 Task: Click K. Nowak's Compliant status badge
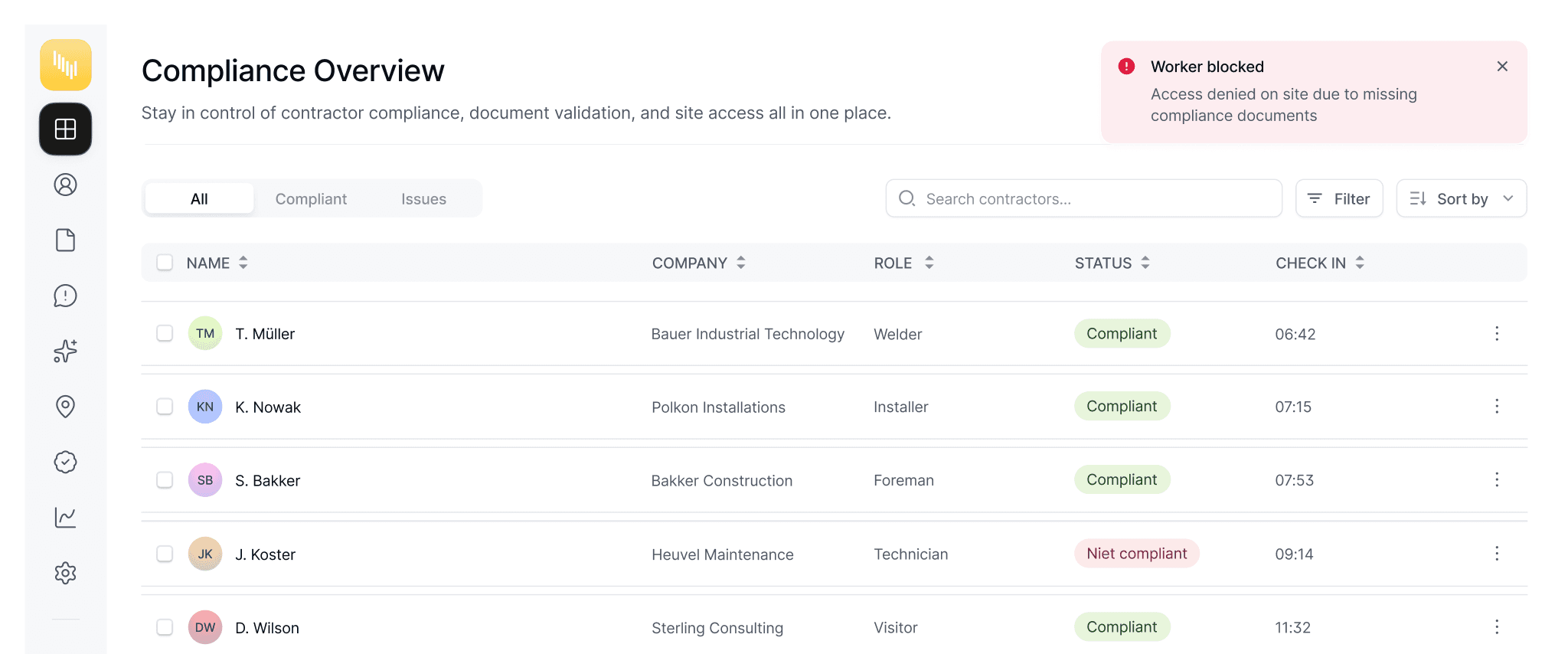coord(1122,406)
